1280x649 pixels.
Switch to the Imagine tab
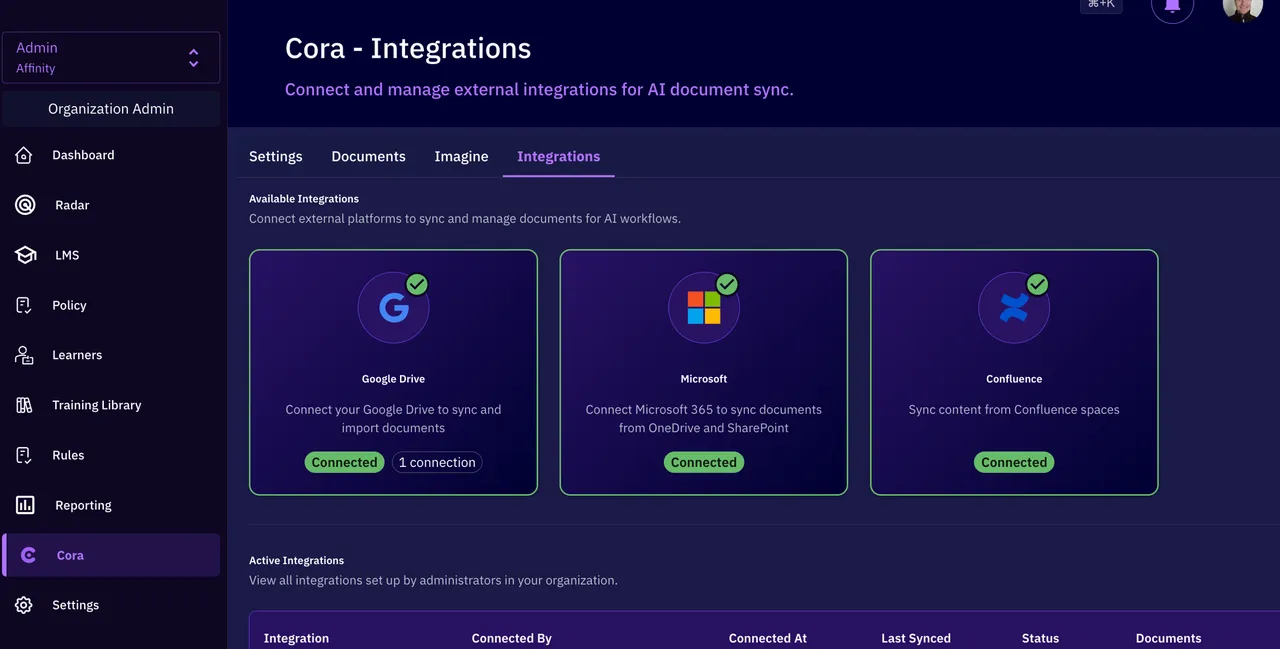pos(462,156)
